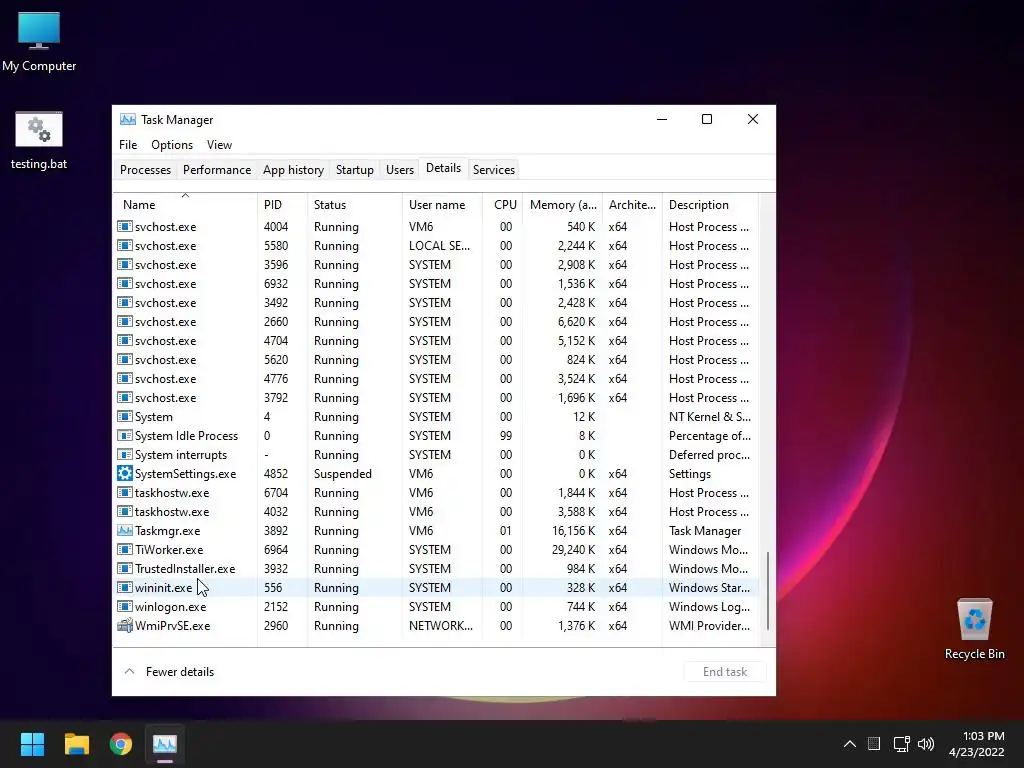Click the WmiPrvSE.exe process icon
Viewport: 1024px width, 768px height.
pos(125,626)
